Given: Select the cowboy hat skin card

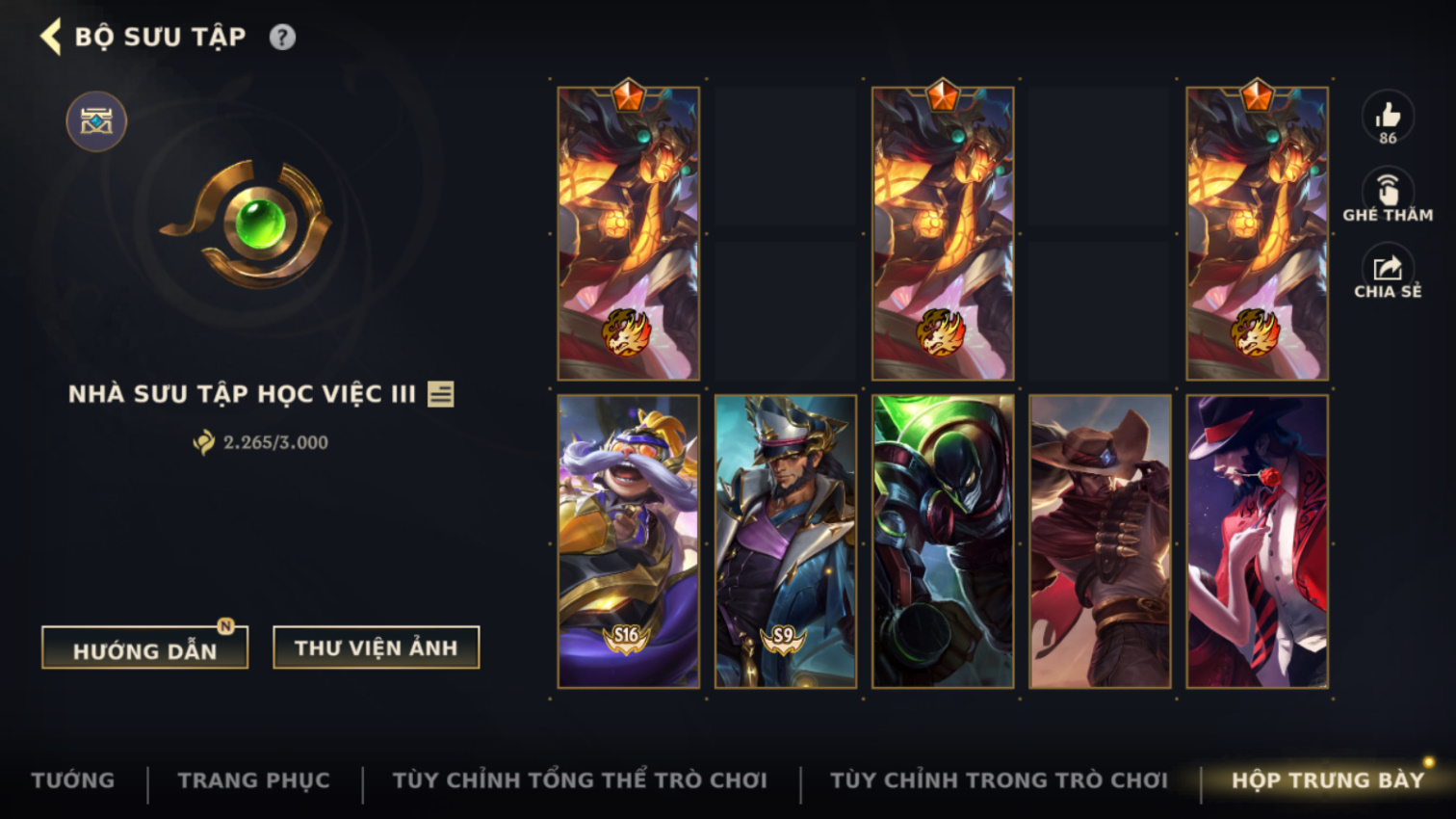Looking at the screenshot, I should coord(1100,542).
